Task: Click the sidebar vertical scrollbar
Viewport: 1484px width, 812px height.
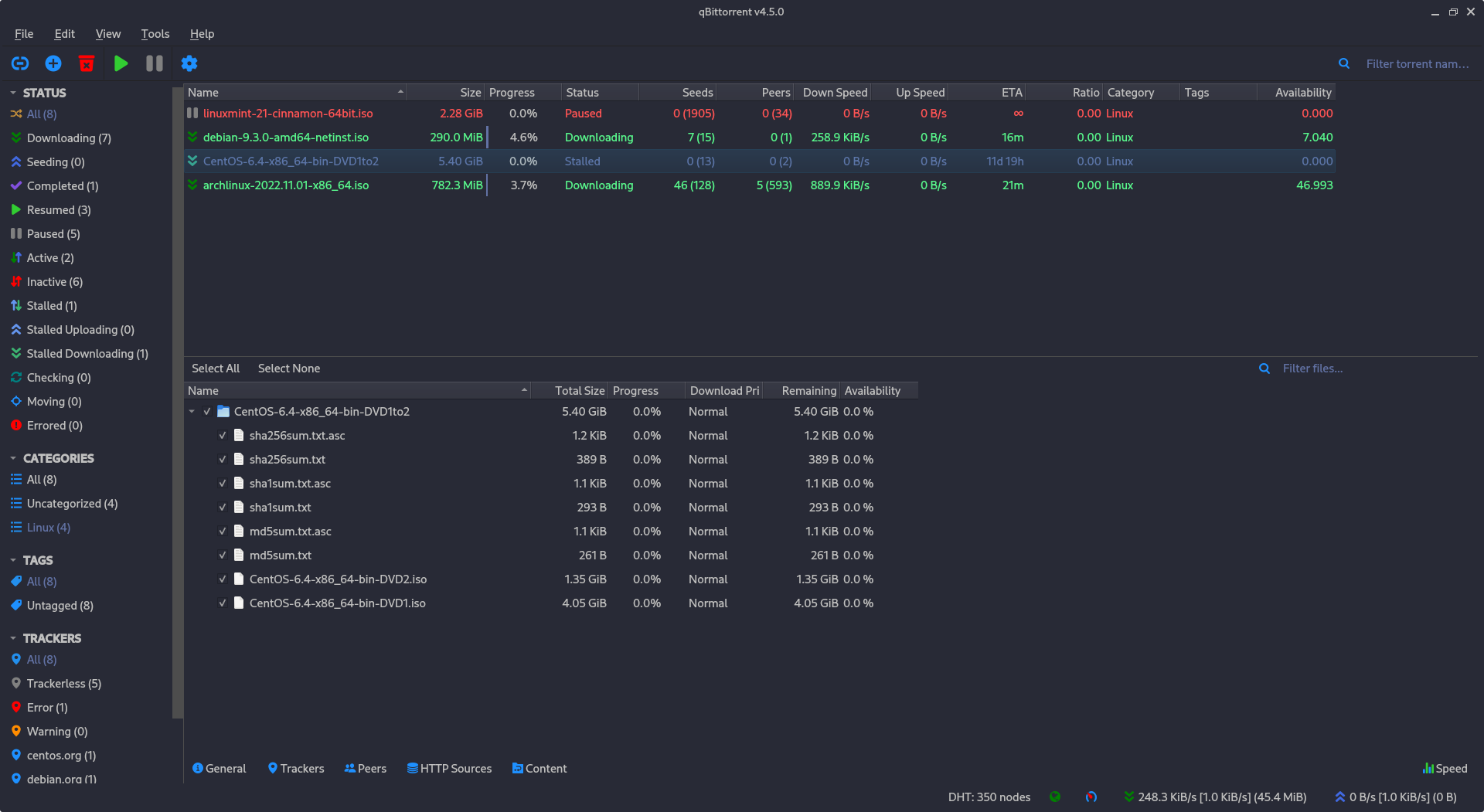Action: (x=178, y=402)
